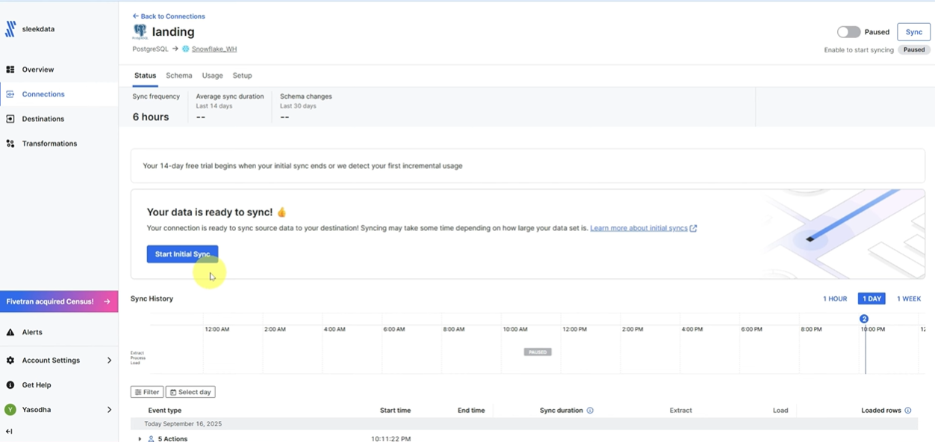
Task: Click the Get Help info icon
Action: point(10,385)
